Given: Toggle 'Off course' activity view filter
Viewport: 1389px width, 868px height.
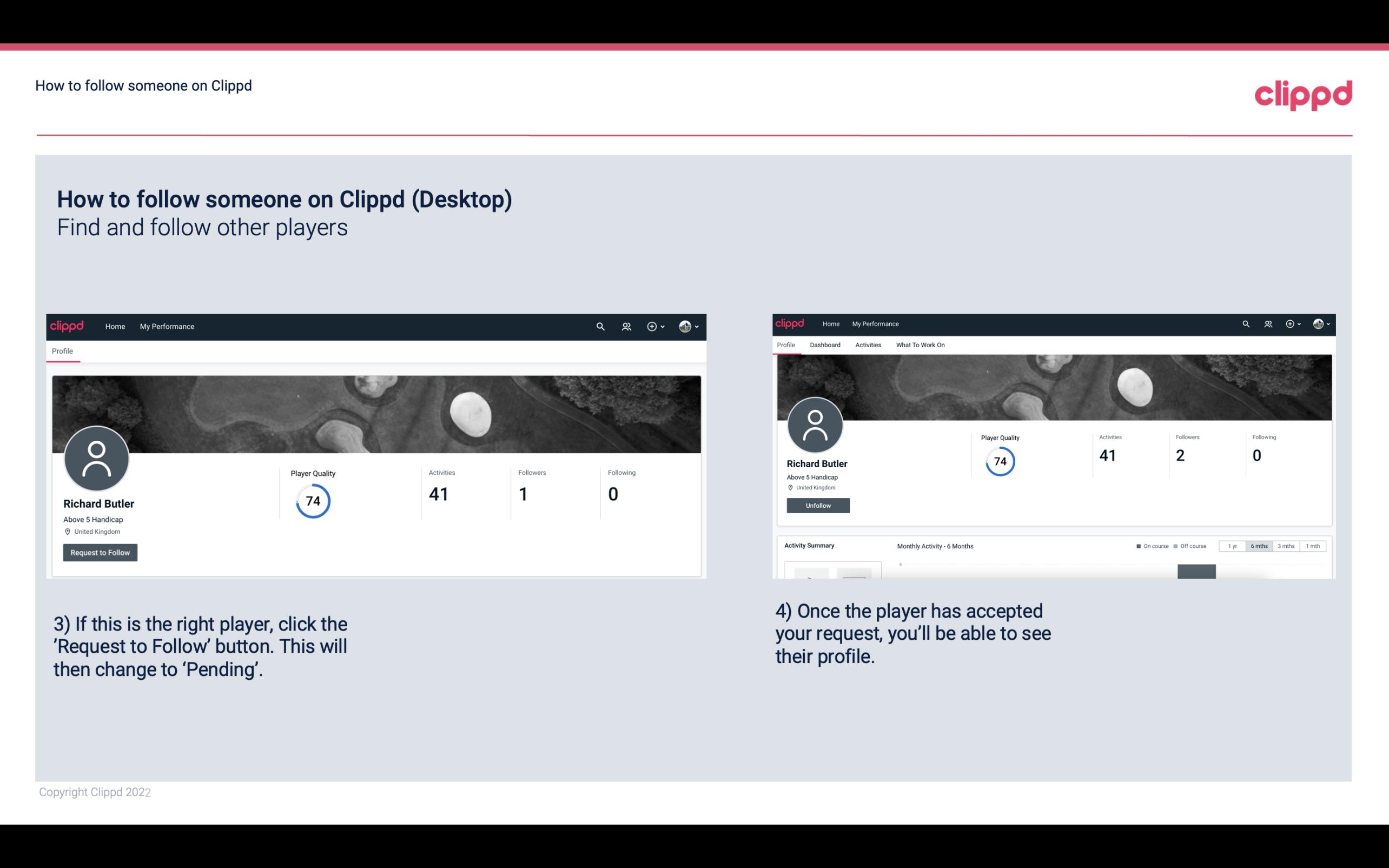Looking at the screenshot, I should point(1192,546).
